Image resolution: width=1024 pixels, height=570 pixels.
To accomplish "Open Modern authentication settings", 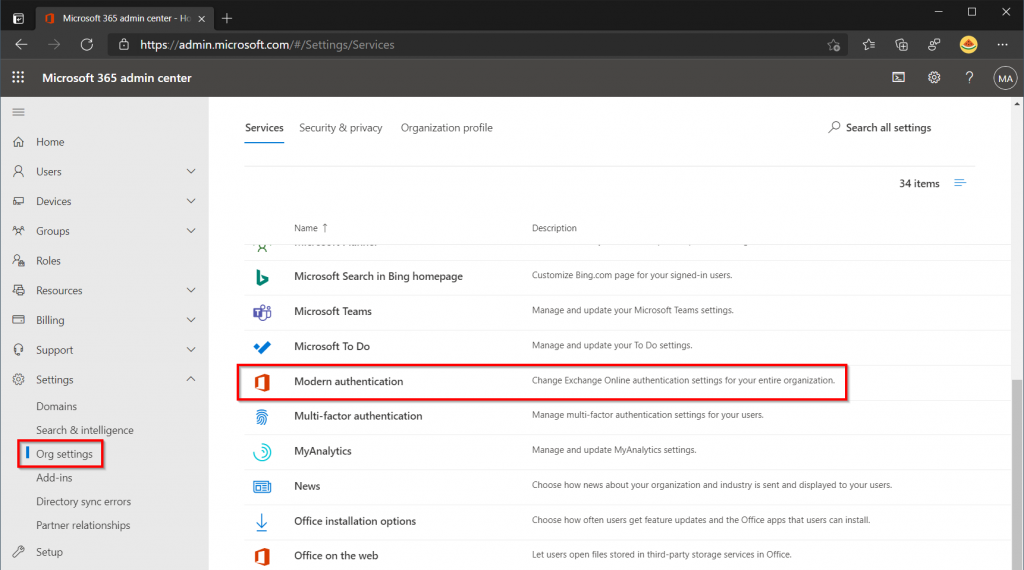I will [348, 381].
